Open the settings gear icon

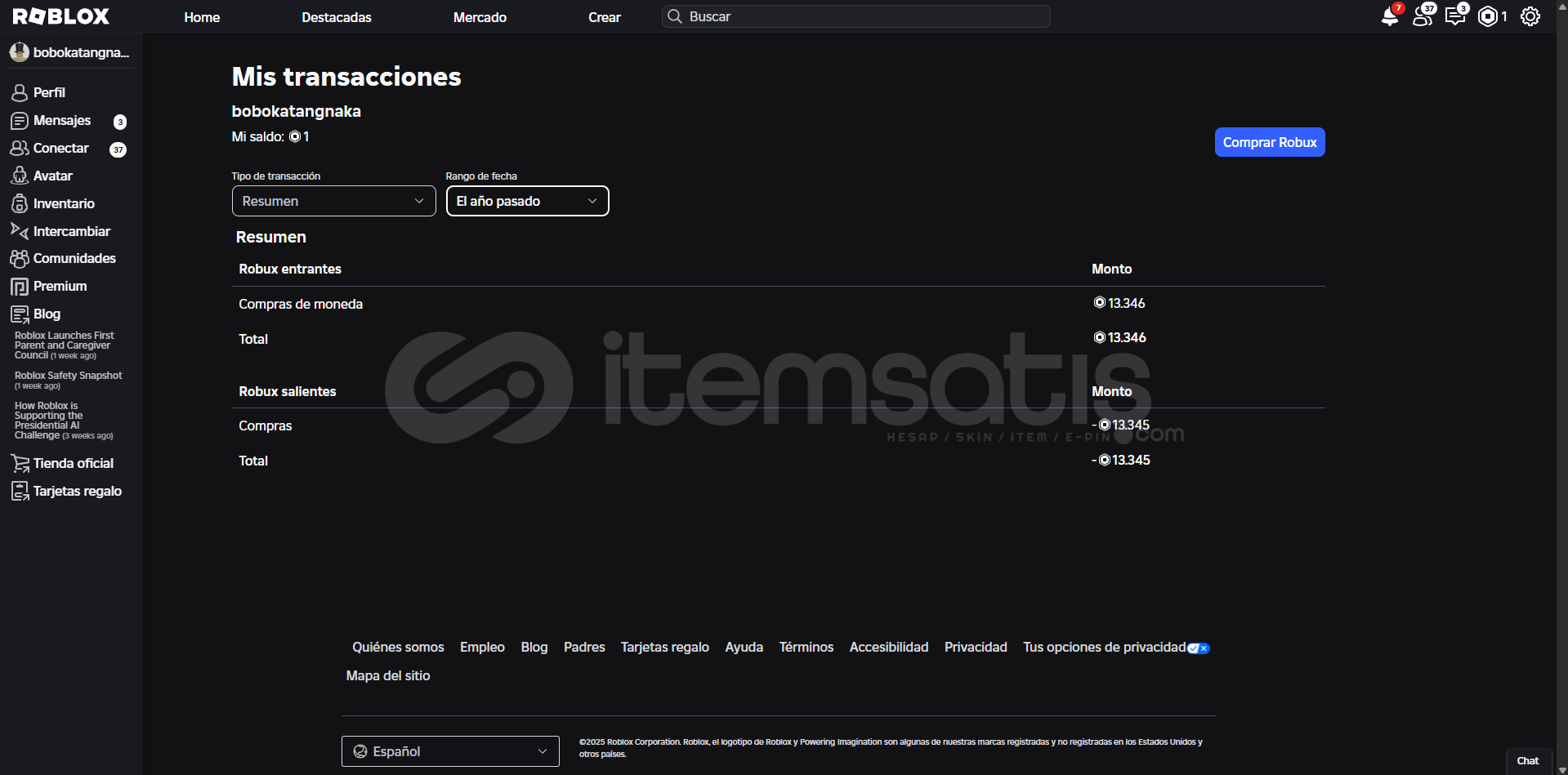pyautogui.click(x=1530, y=16)
